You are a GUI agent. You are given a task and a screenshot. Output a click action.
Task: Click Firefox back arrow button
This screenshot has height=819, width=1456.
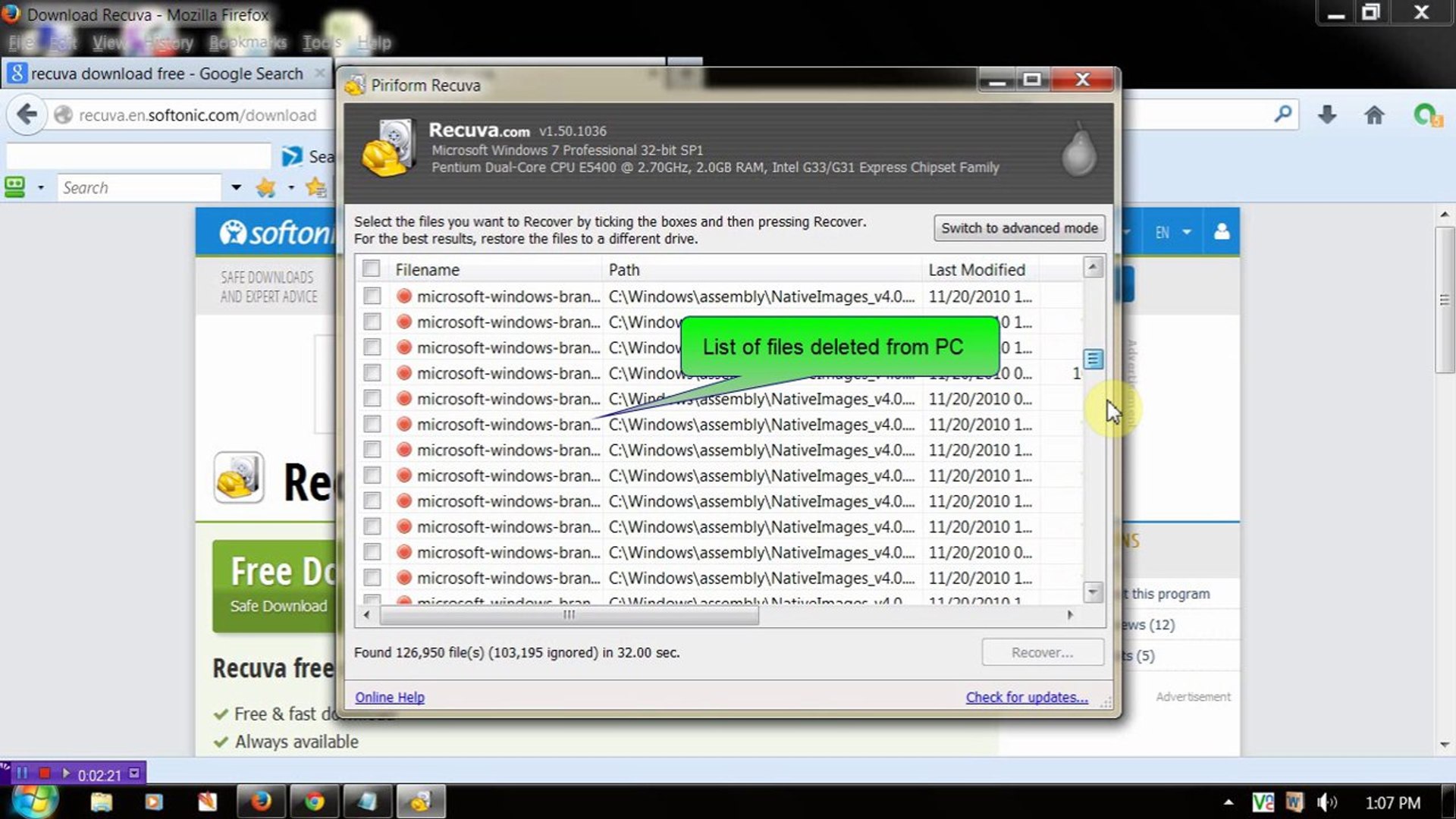pos(27,115)
